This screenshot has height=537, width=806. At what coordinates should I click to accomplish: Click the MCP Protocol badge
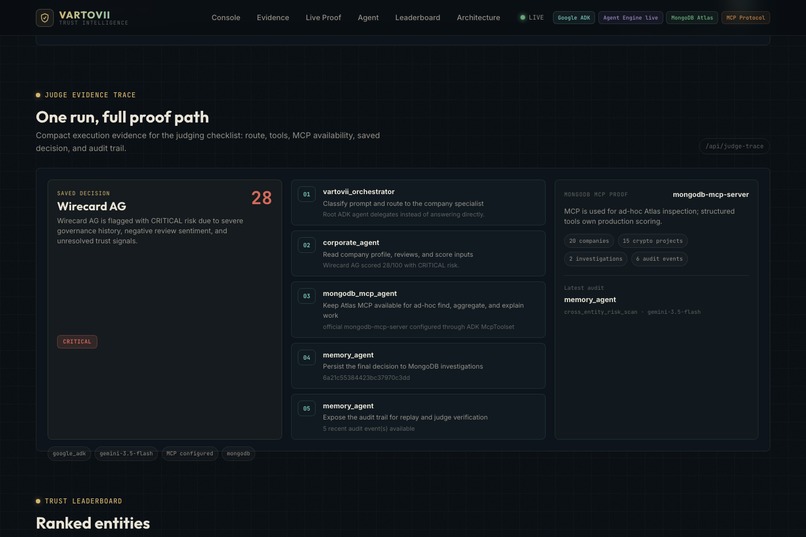tap(745, 17)
